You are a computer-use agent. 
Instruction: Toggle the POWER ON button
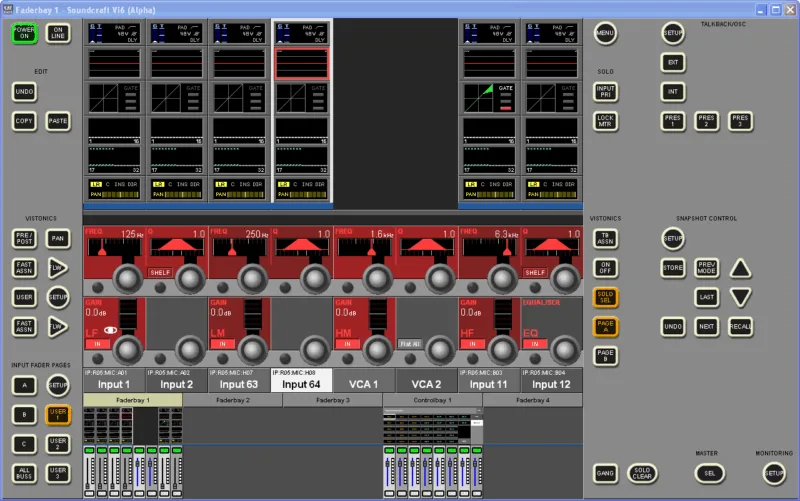pos(24,33)
